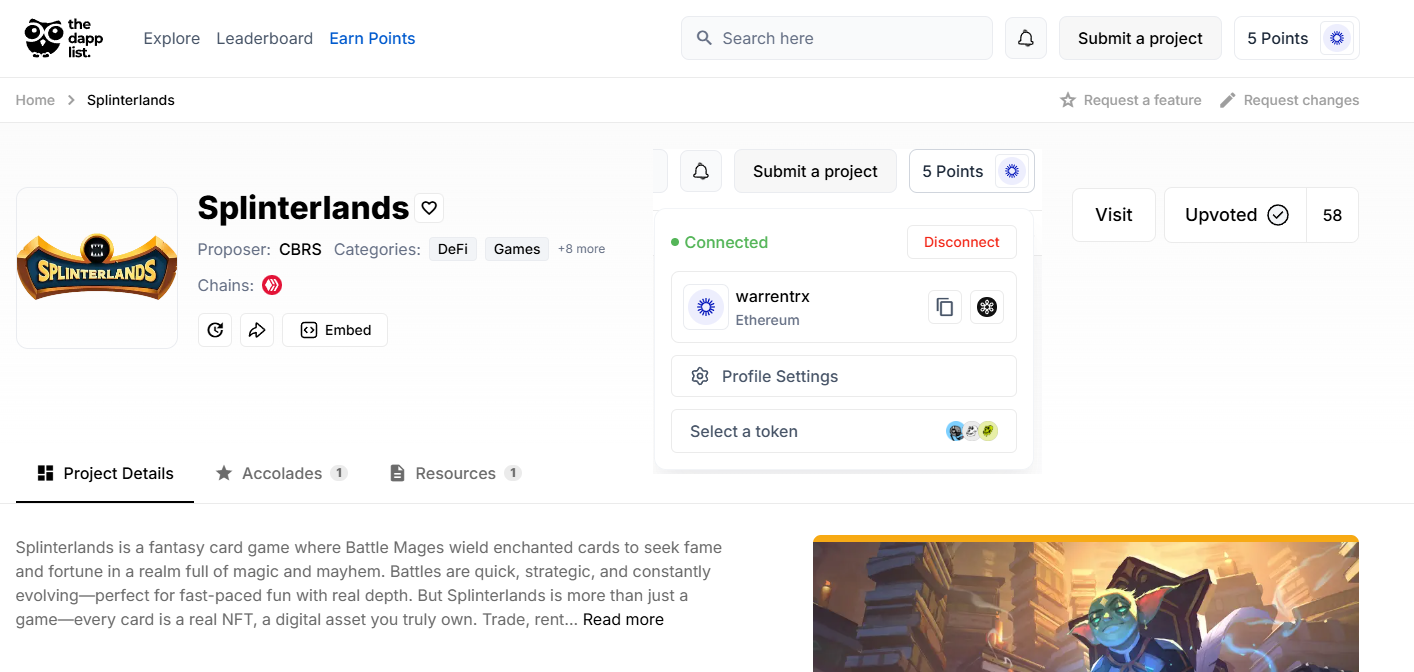Select the Games category tag
The height and width of the screenshot is (672, 1414).
517,249
